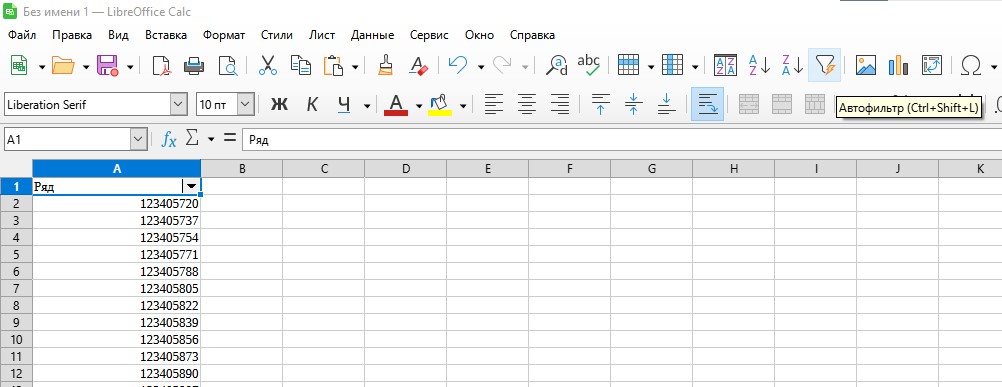Viewport: 1002px width, 387px height.
Task: Expand the Open recent dropdown arrow
Action: (x=86, y=66)
